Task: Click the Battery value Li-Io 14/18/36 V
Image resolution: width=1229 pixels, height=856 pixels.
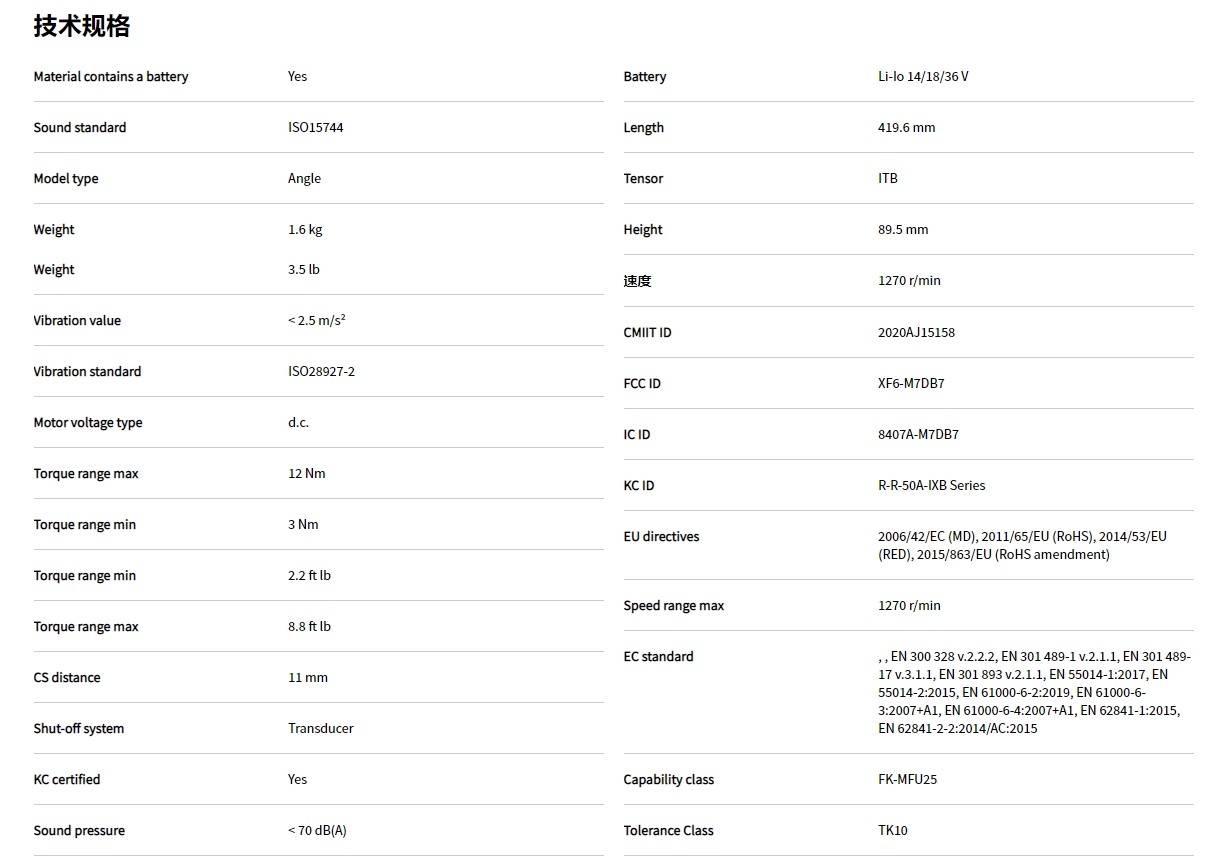Action: [x=922, y=77]
